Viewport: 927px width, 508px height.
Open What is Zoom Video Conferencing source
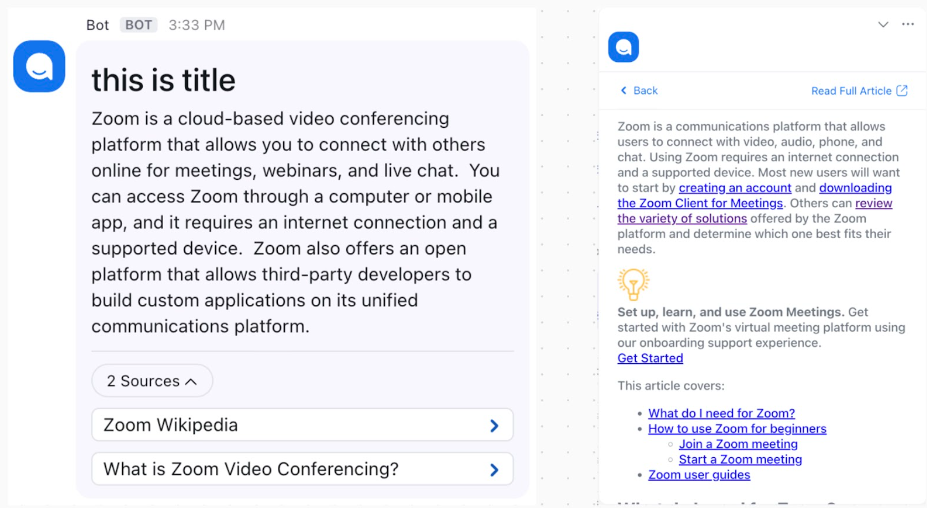302,469
